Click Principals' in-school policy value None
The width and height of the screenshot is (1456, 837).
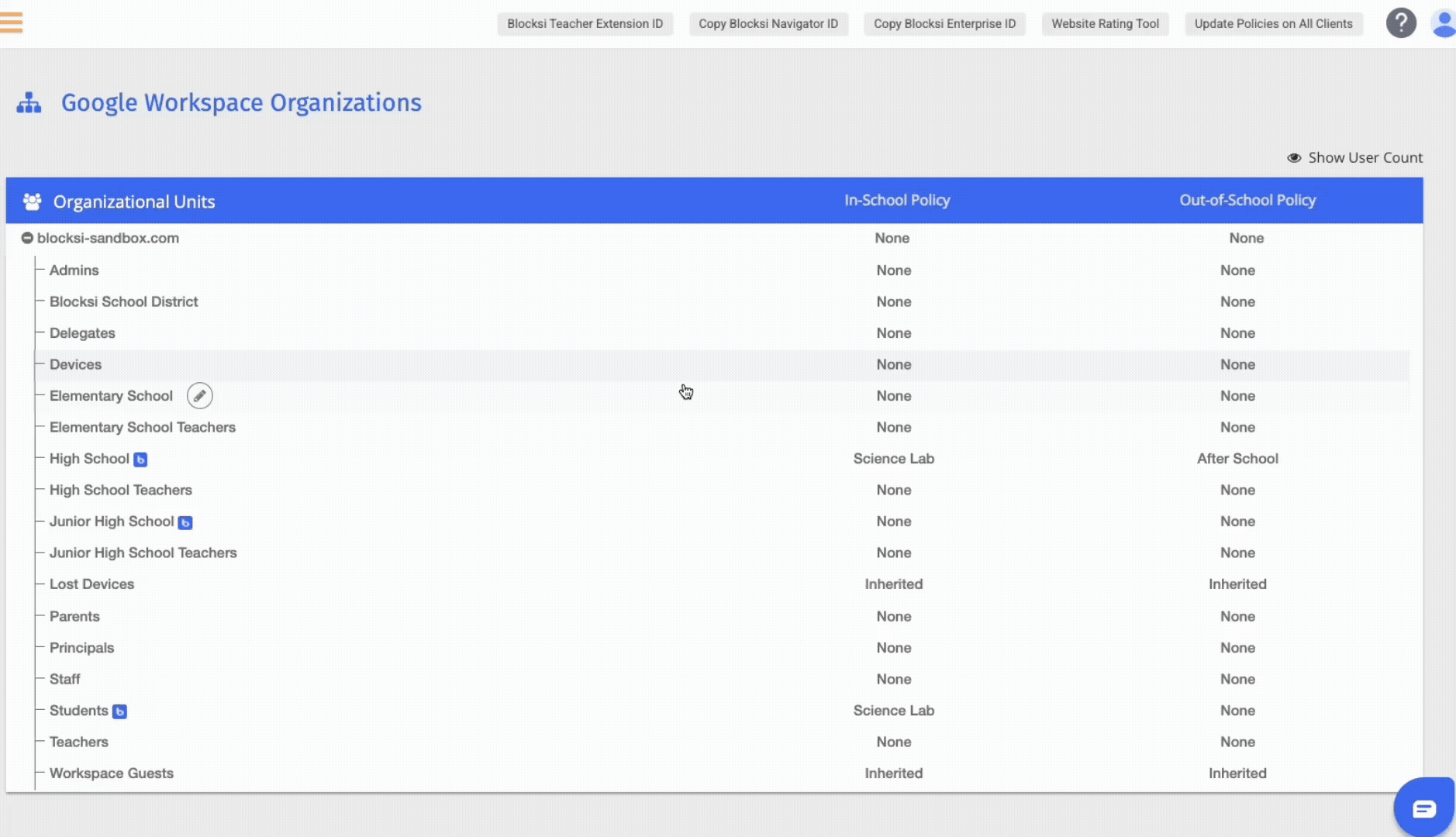pyautogui.click(x=894, y=648)
